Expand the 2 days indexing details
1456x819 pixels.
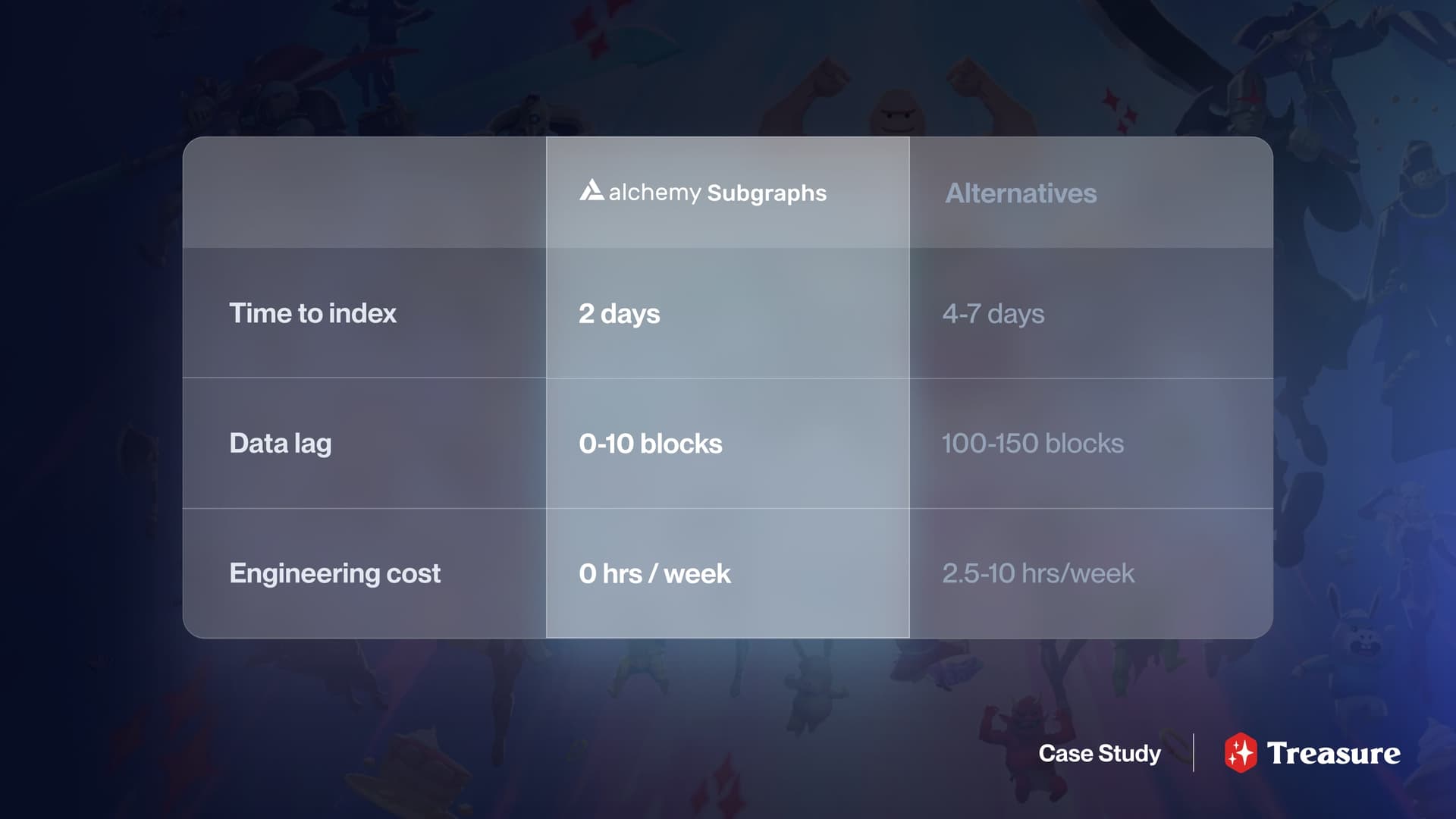click(x=619, y=313)
